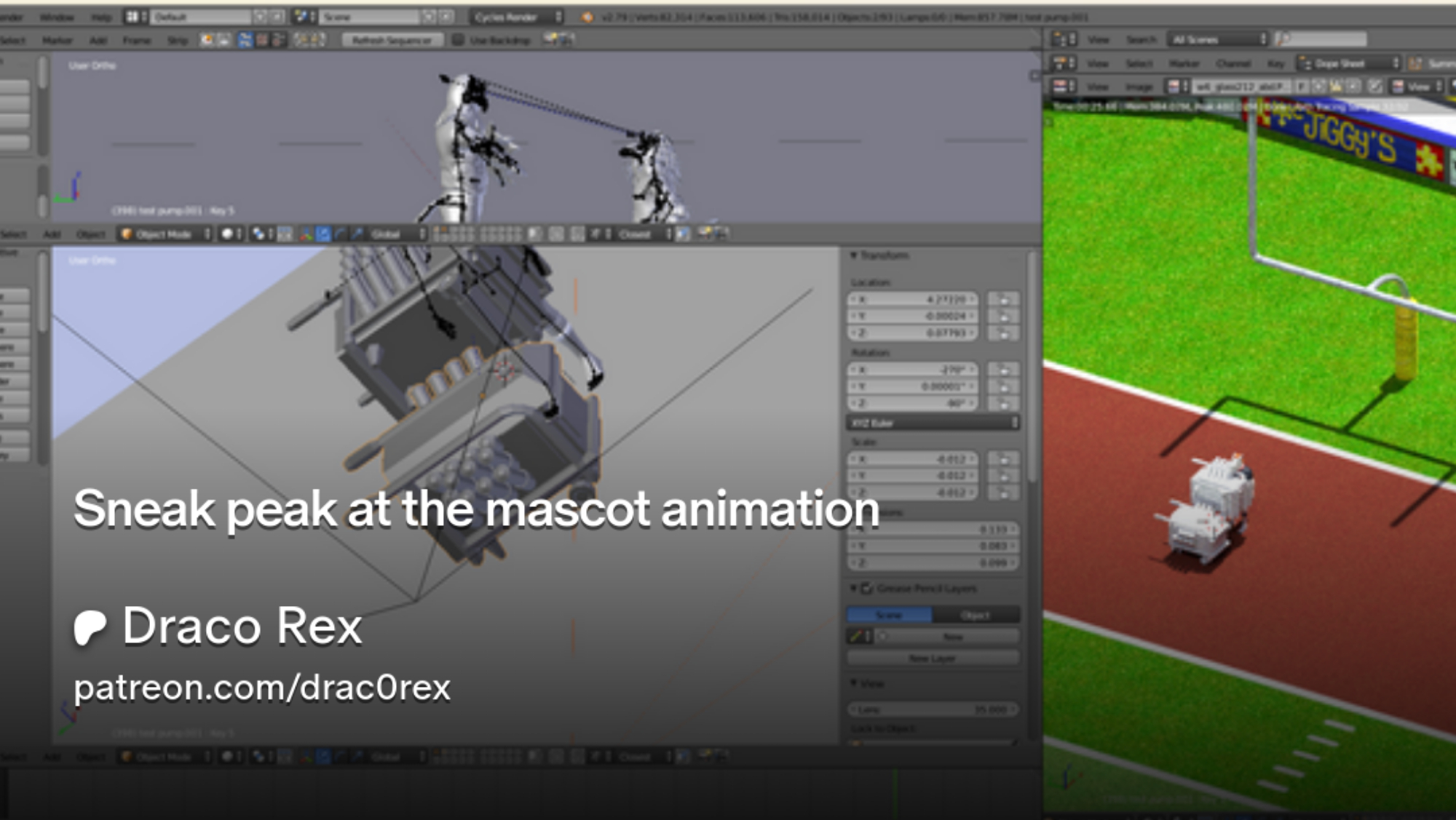Click the New Layer button
Screen dimensions: 1456x820
pos(932,658)
